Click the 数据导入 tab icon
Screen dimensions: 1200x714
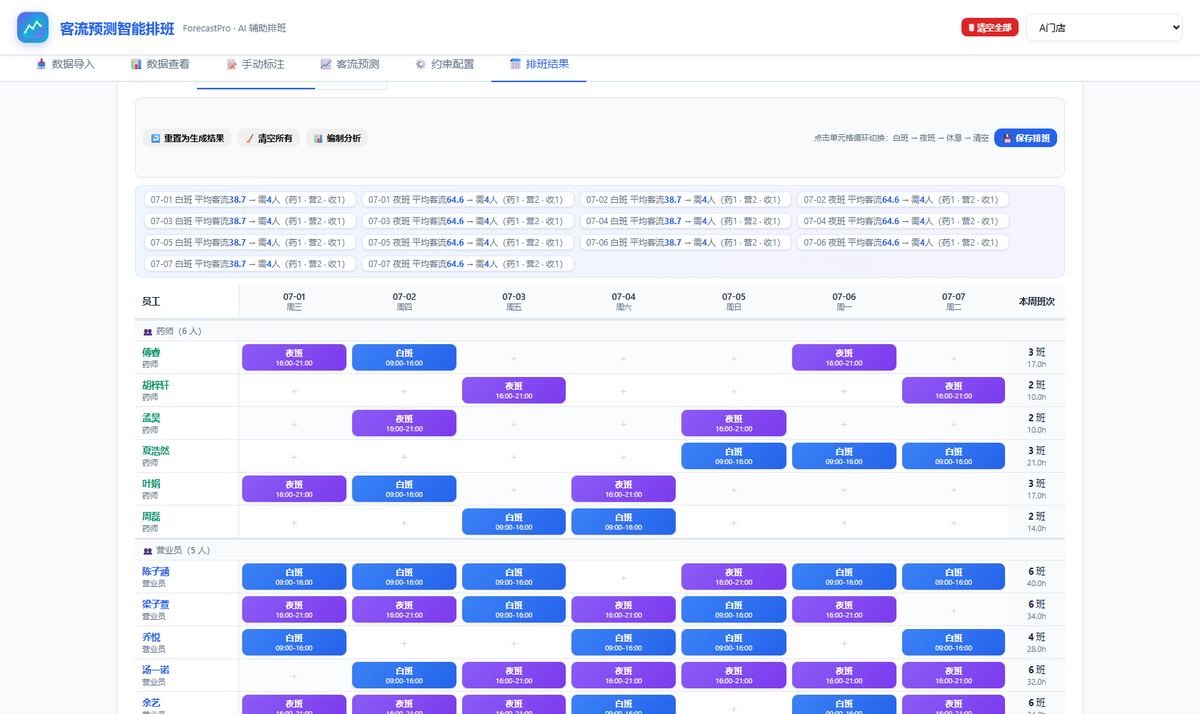click(x=41, y=64)
